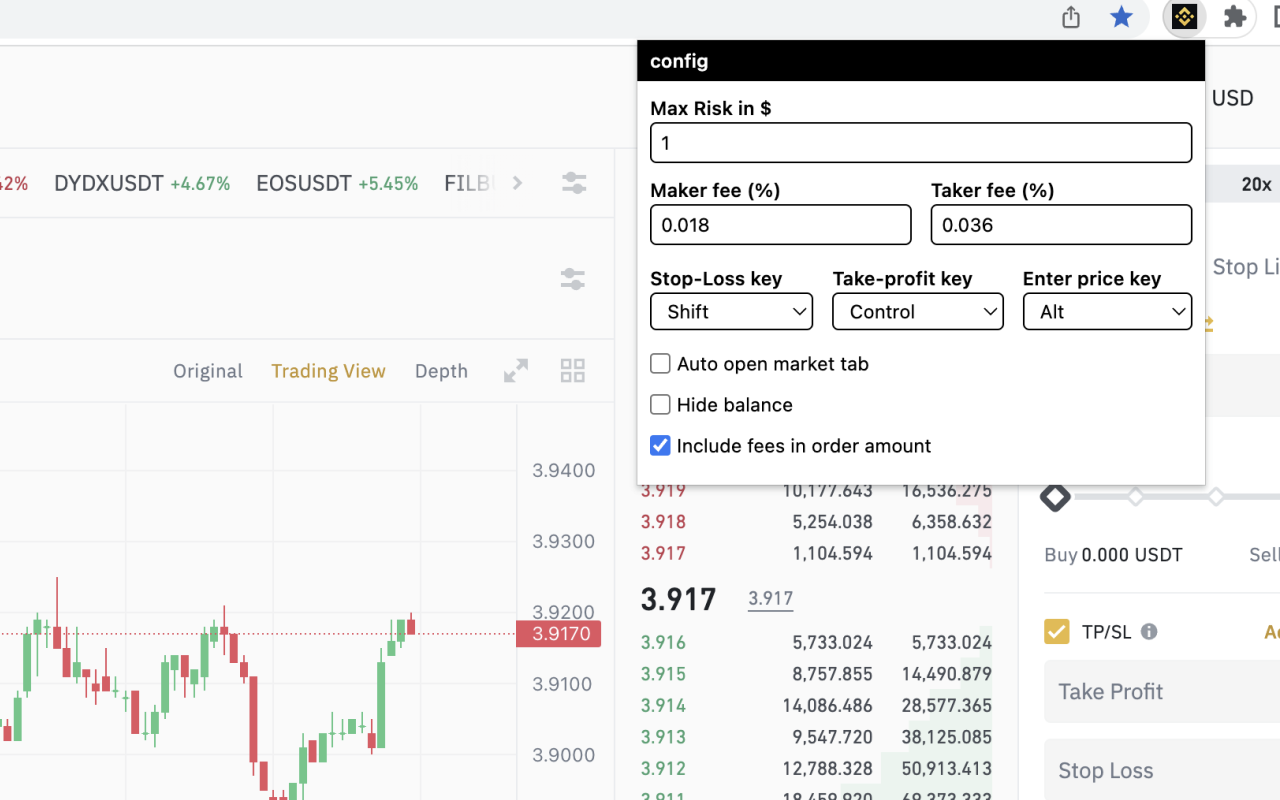Viewport: 1280px width, 800px height.
Task: Open the browser extensions puzzle icon
Action: pyautogui.click(x=1234, y=17)
